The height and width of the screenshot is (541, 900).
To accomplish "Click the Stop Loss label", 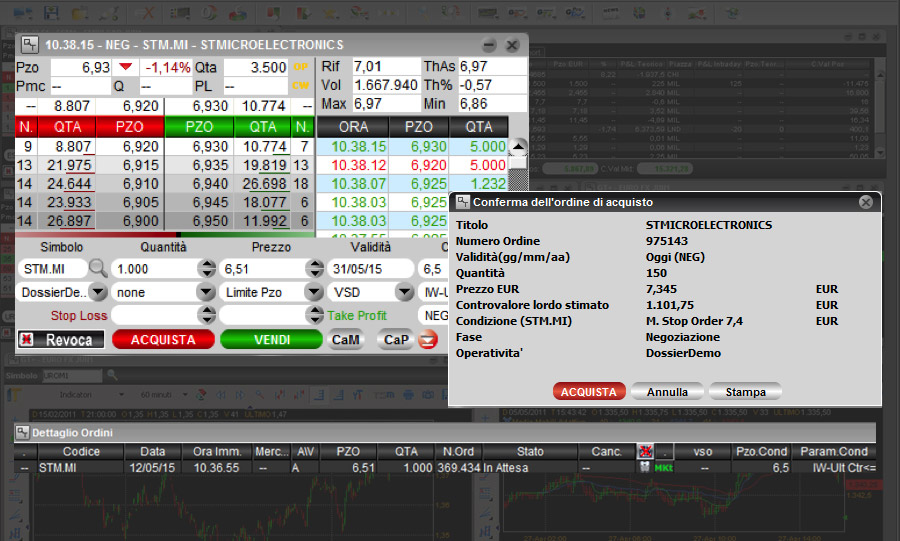I will 79,315.
